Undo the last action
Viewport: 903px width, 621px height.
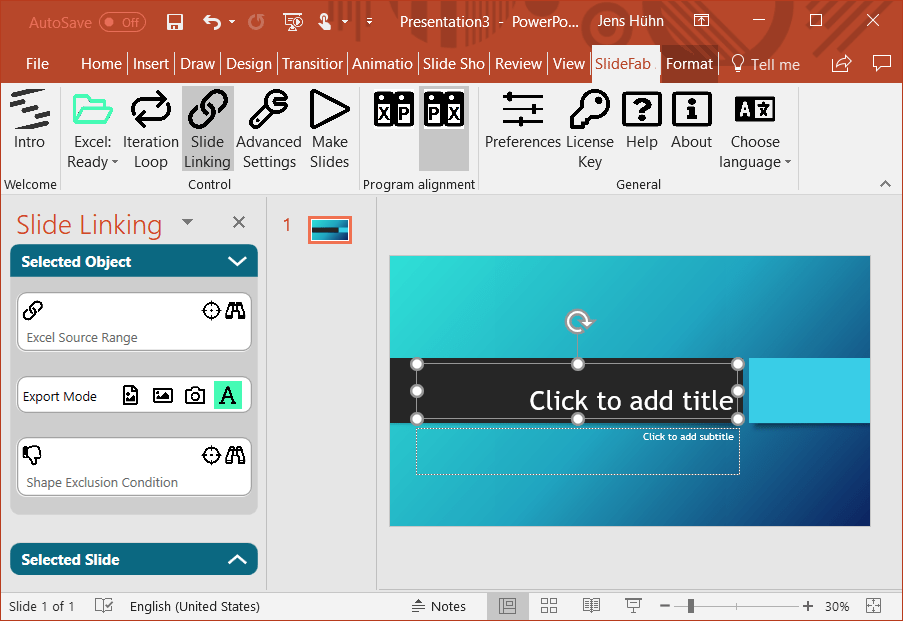click(x=212, y=22)
